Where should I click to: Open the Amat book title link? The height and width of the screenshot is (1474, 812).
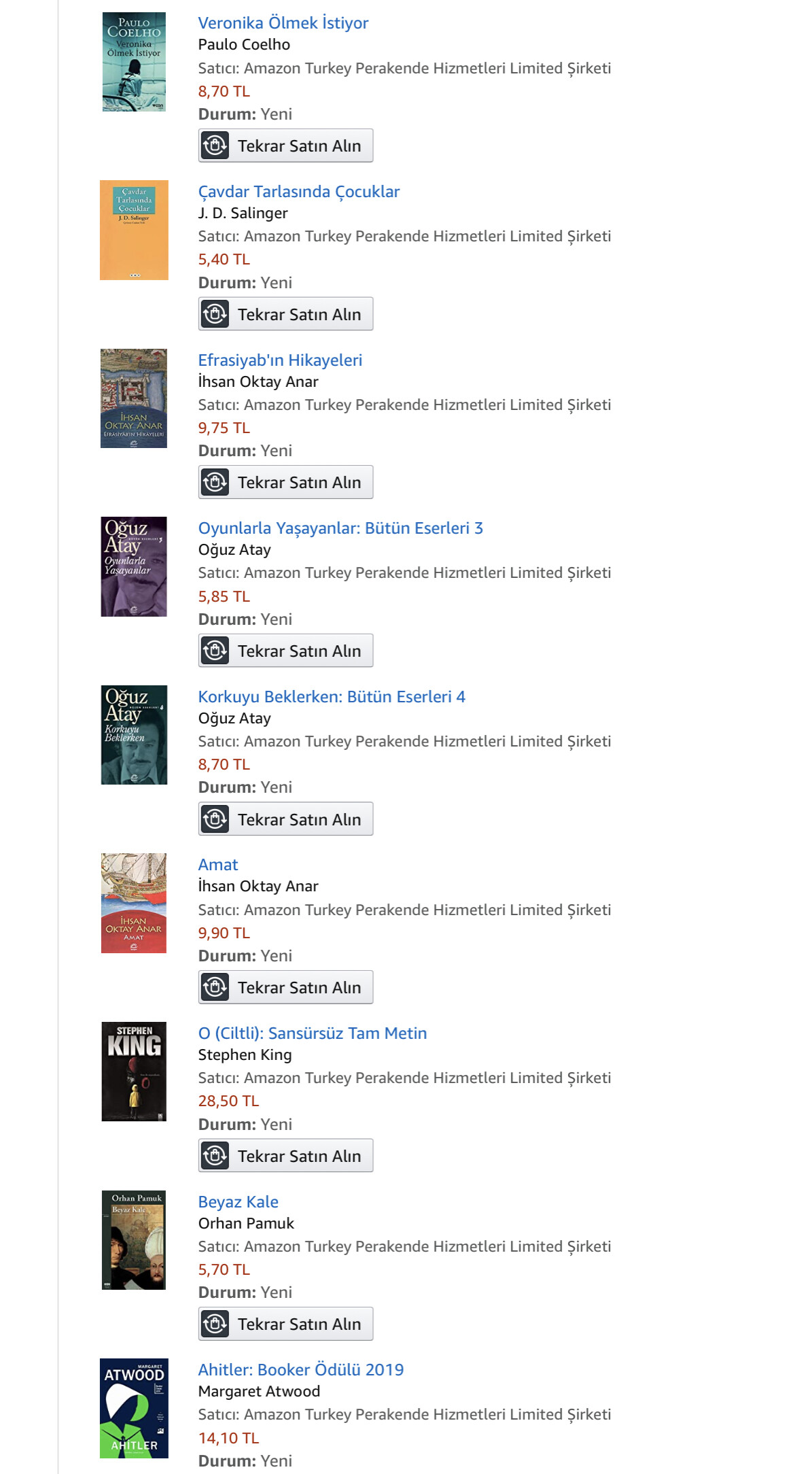(218, 865)
